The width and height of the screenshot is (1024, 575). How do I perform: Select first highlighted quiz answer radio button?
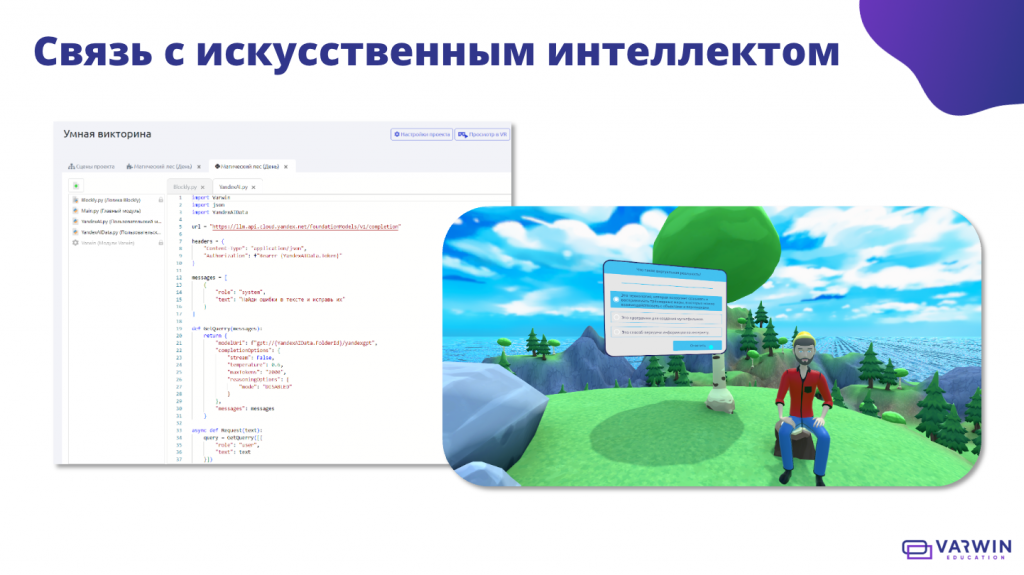tap(616, 299)
